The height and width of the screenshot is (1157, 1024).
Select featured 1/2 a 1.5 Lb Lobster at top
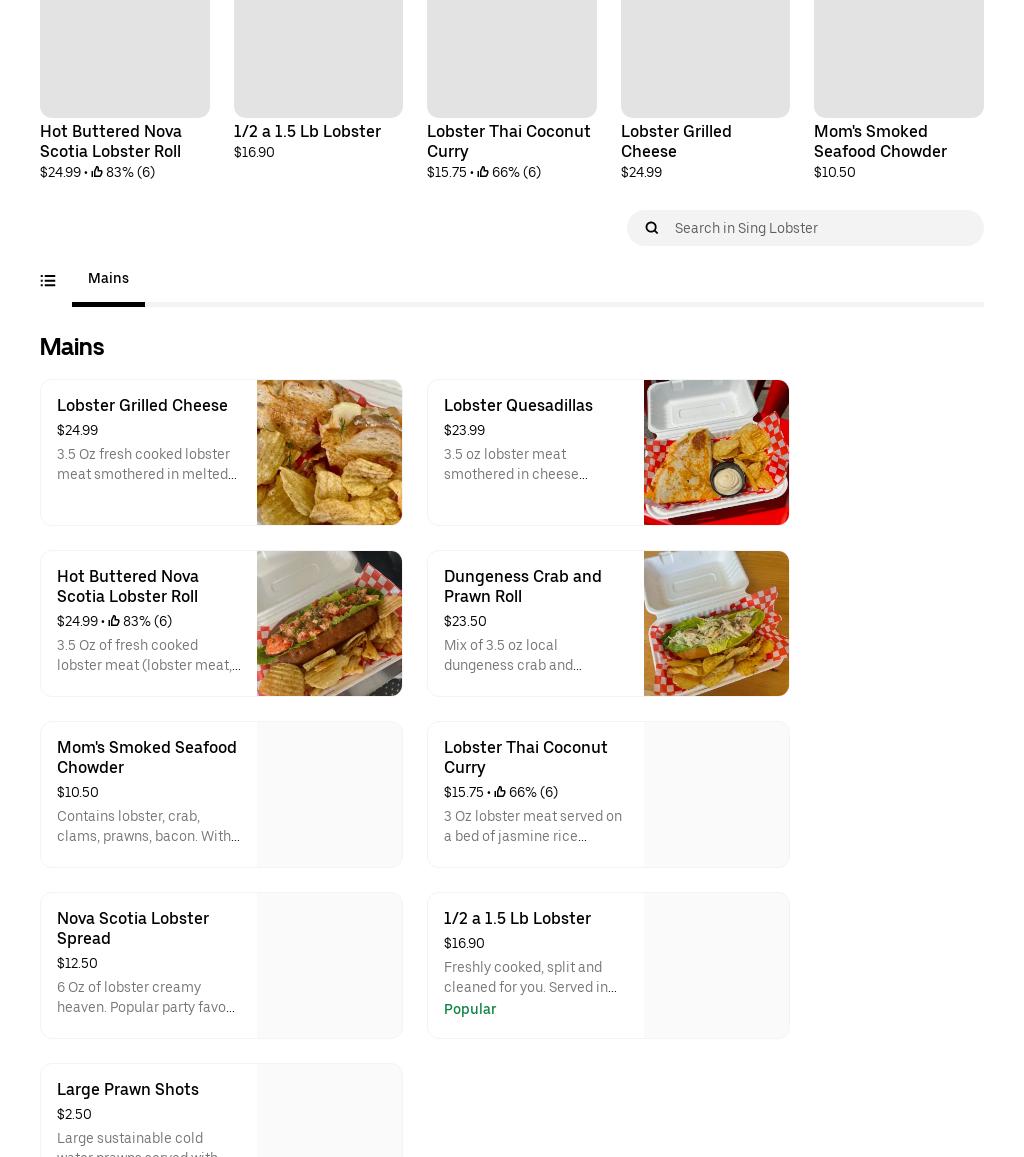pos(307,131)
